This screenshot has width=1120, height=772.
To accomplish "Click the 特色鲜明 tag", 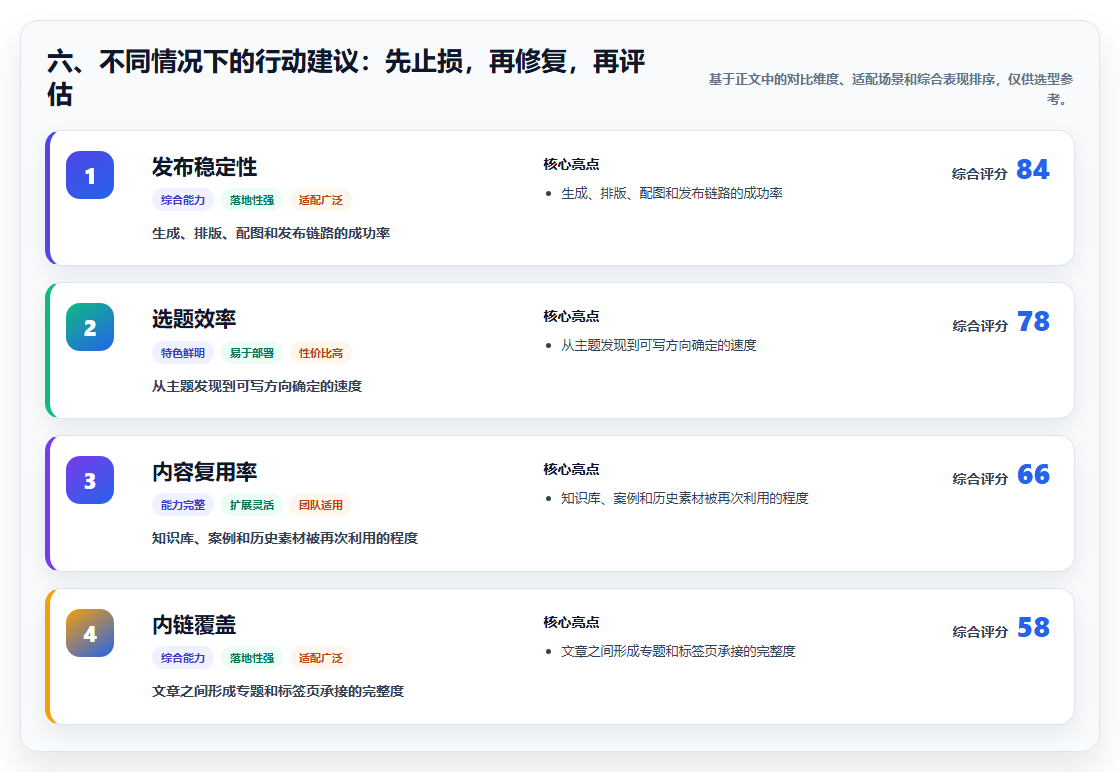I will pyautogui.click(x=183, y=353).
